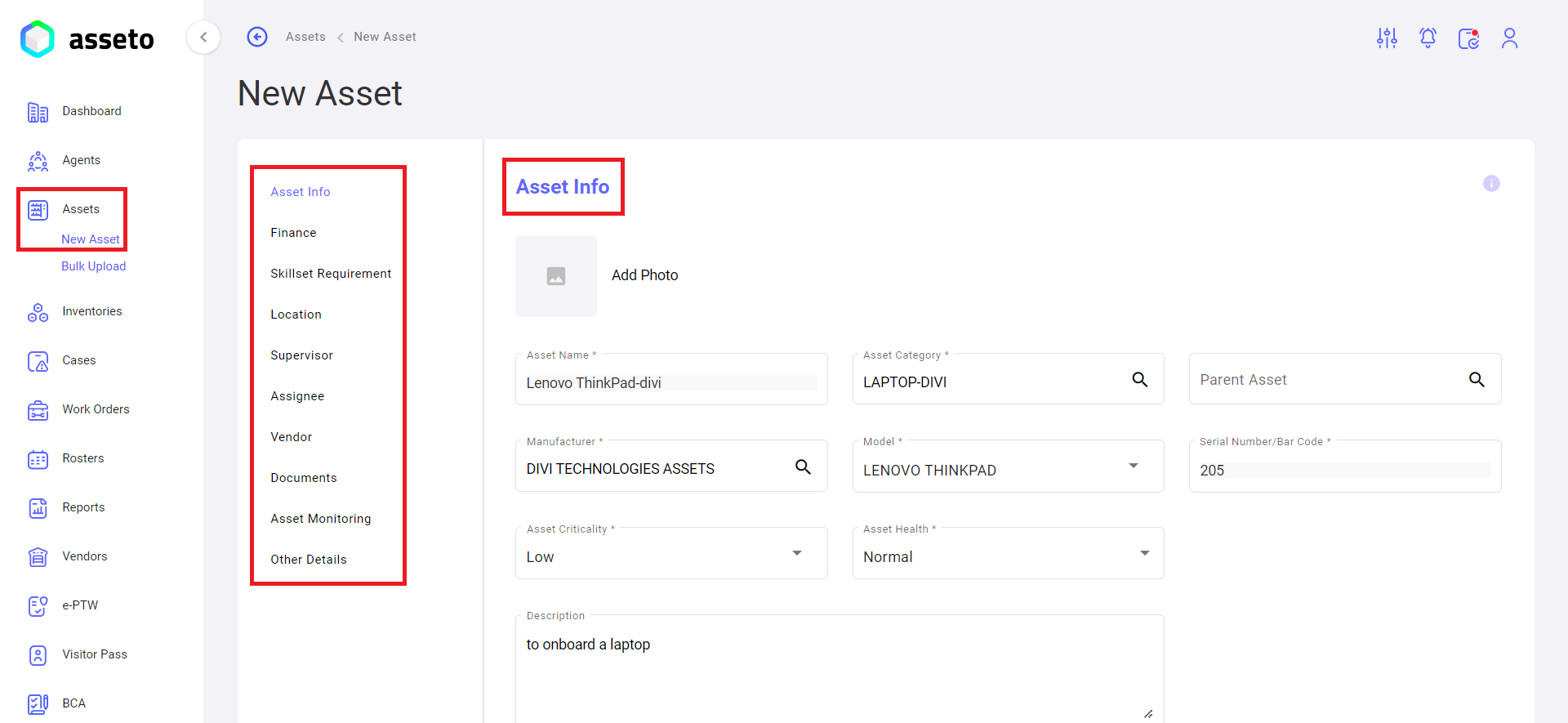This screenshot has height=723, width=1568.
Task: Click the Add Photo label
Action: [644, 275]
